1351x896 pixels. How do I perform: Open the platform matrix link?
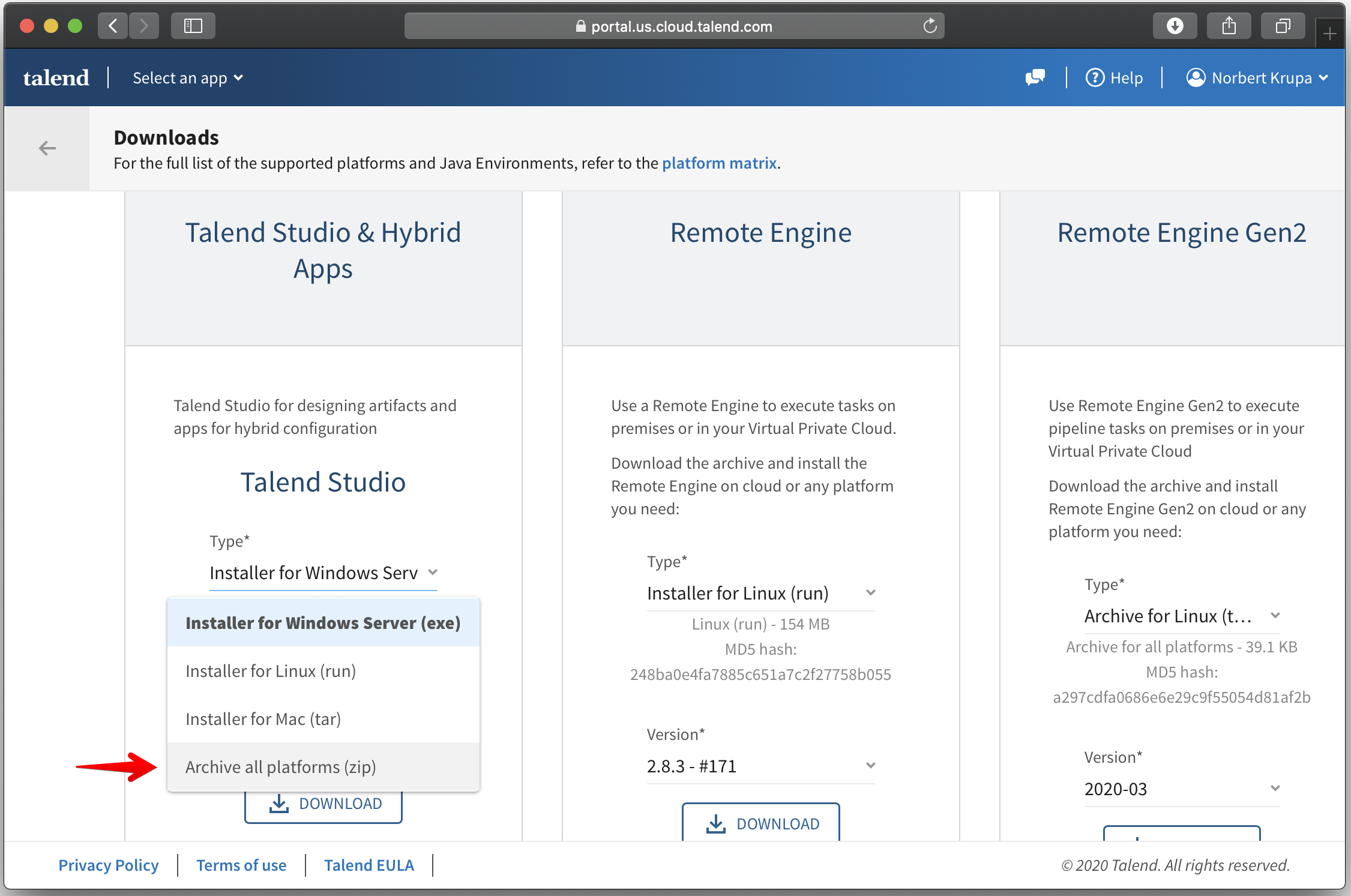click(718, 163)
